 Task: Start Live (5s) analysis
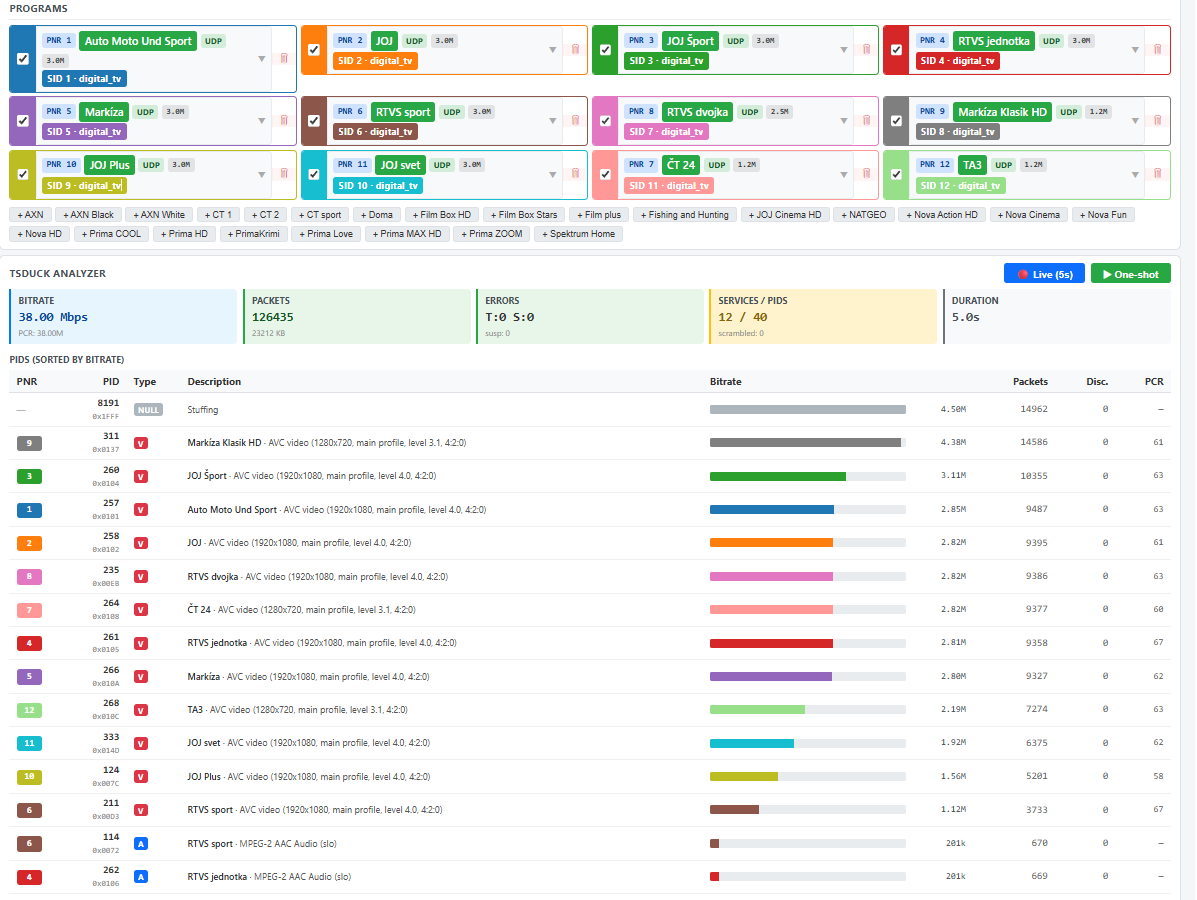(1044, 274)
